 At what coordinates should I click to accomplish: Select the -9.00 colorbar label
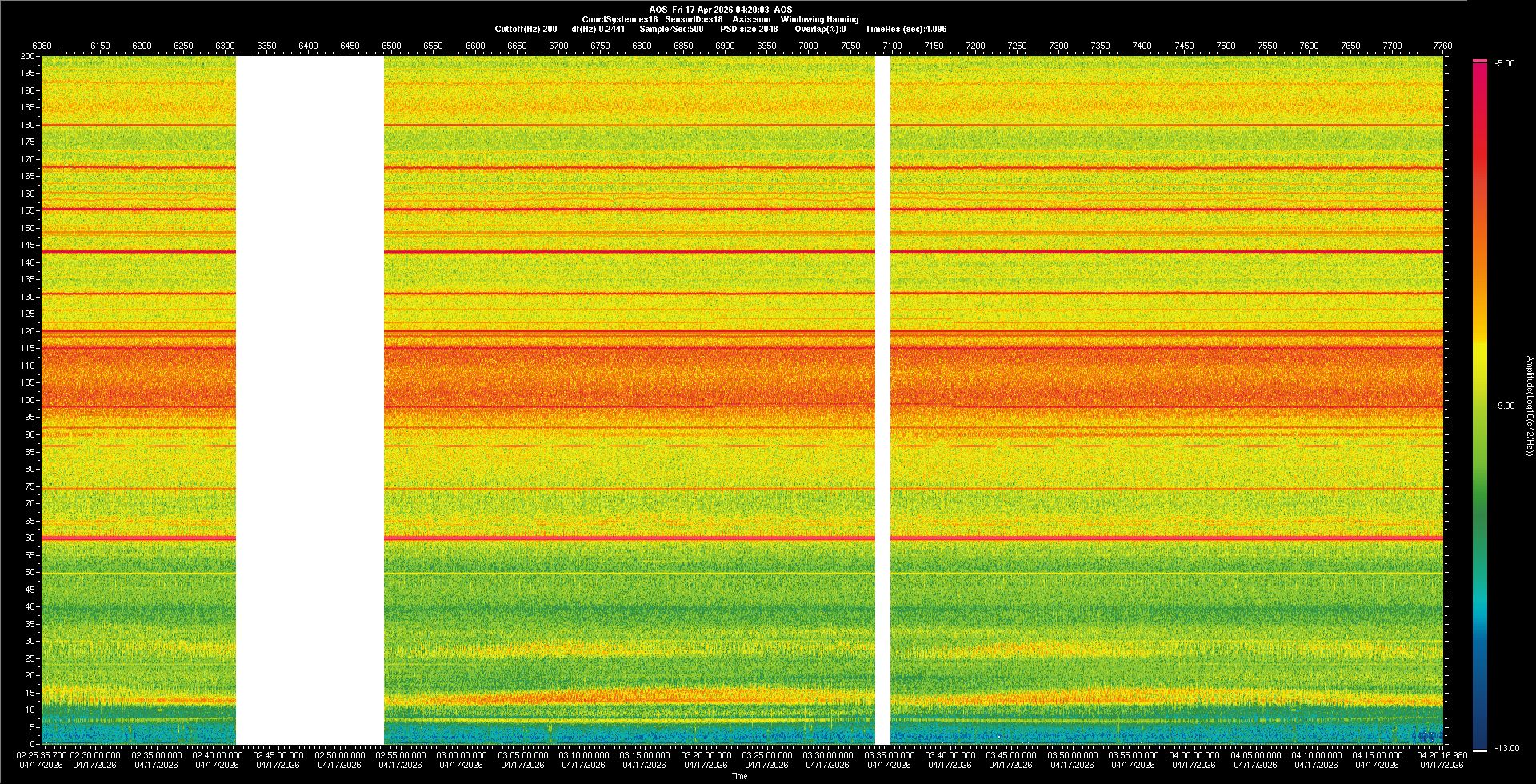click(x=1504, y=406)
